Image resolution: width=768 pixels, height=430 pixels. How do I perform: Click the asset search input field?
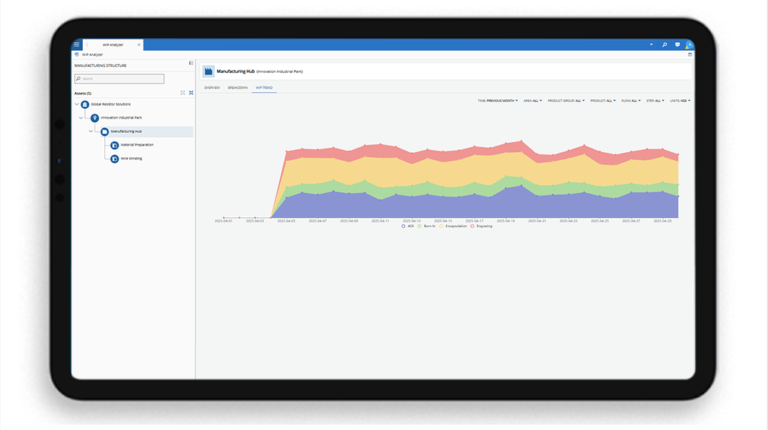(120, 78)
